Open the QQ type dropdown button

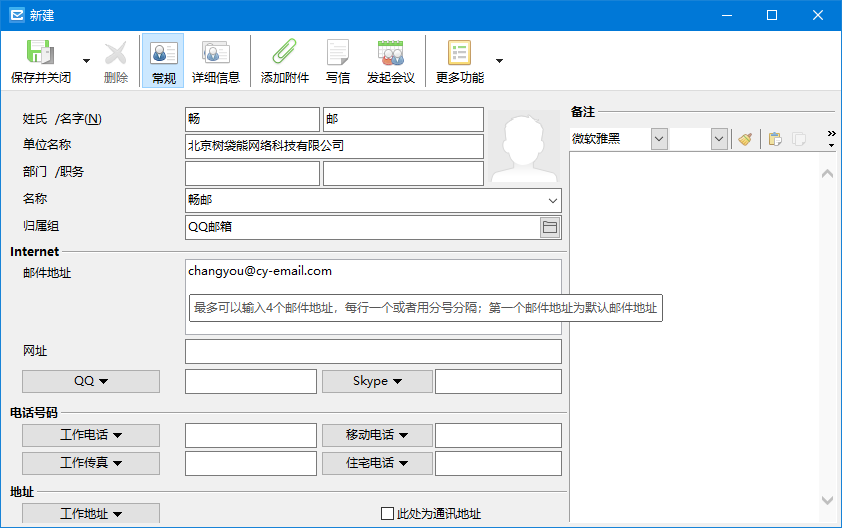point(91,381)
